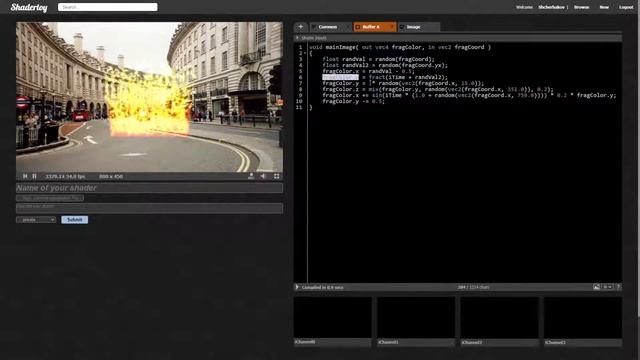The height and width of the screenshot is (360, 640).
Task: Click into the 'Name of your shader' field
Action: pyautogui.click(x=149, y=188)
